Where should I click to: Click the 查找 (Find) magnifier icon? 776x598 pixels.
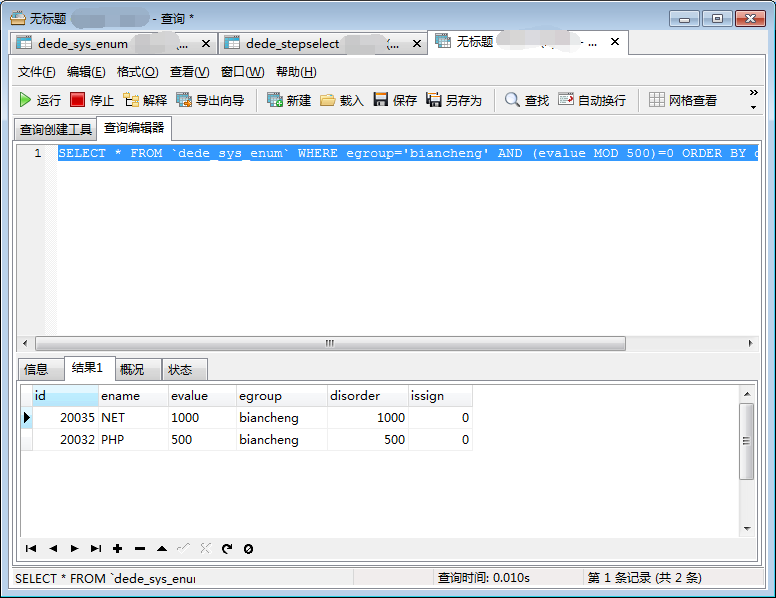512,100
